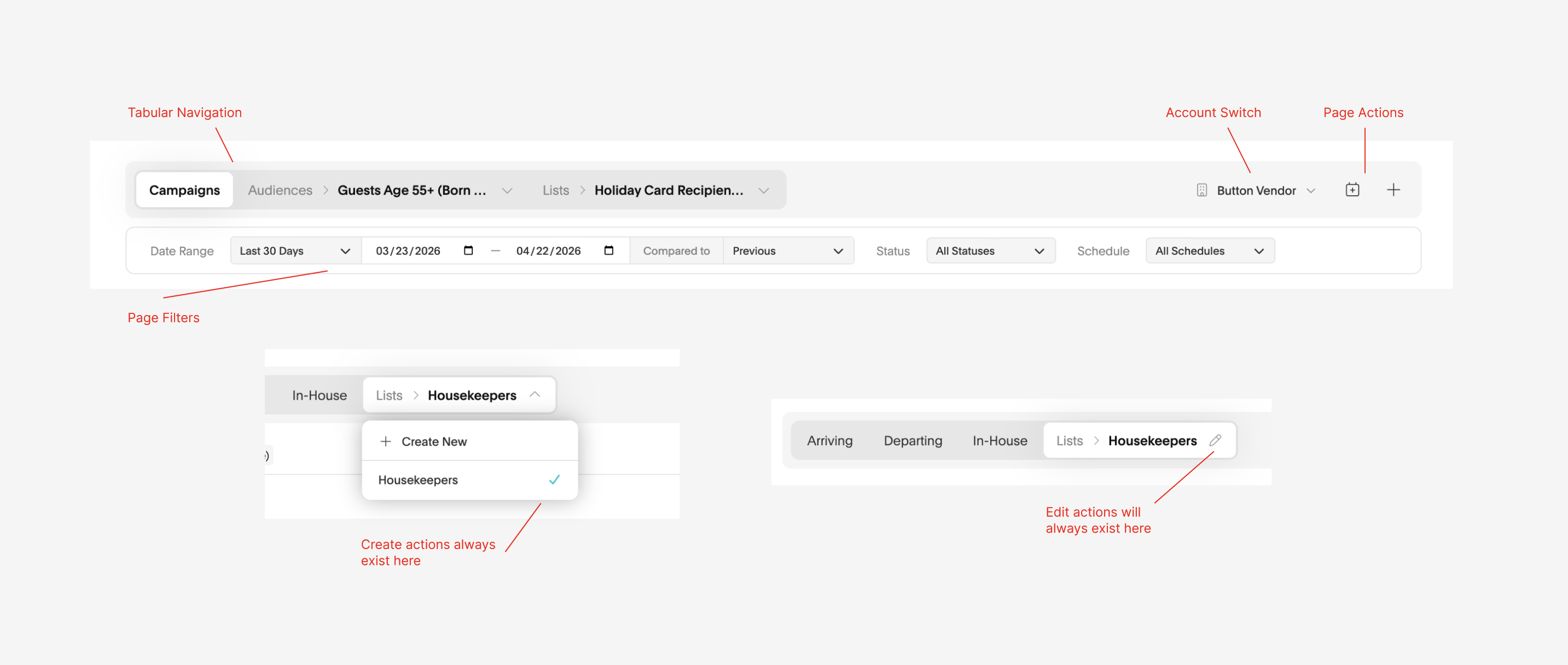
Task: Open the Button Vendor account switcher
Action: (1256, 190)
